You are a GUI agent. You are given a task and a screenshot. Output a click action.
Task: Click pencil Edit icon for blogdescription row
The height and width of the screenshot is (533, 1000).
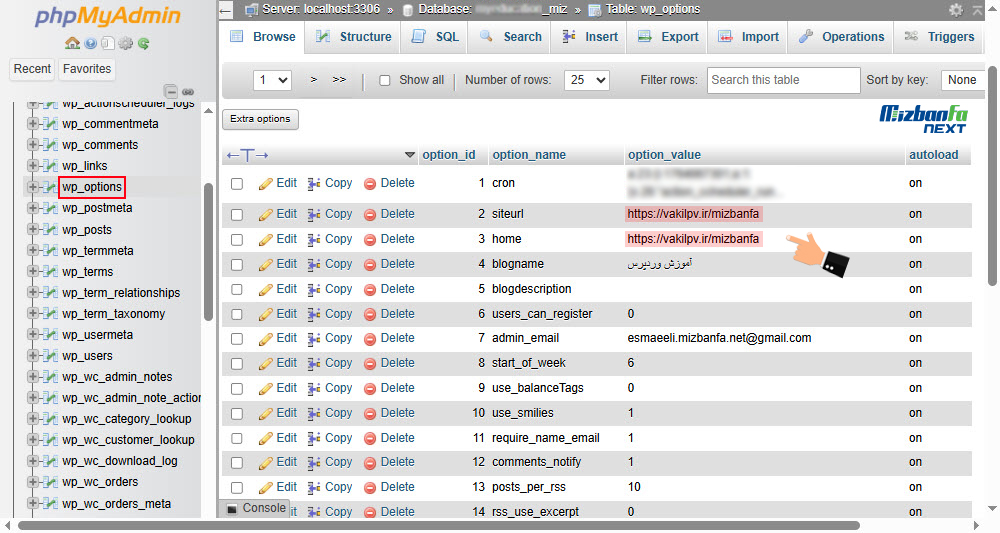266,289
